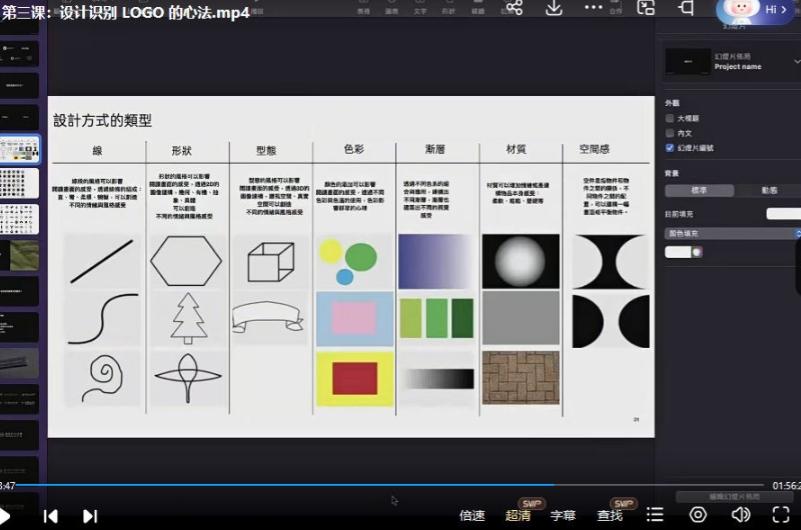Open the 顏色填充 fill type dropdown

(x=732, y=233)
